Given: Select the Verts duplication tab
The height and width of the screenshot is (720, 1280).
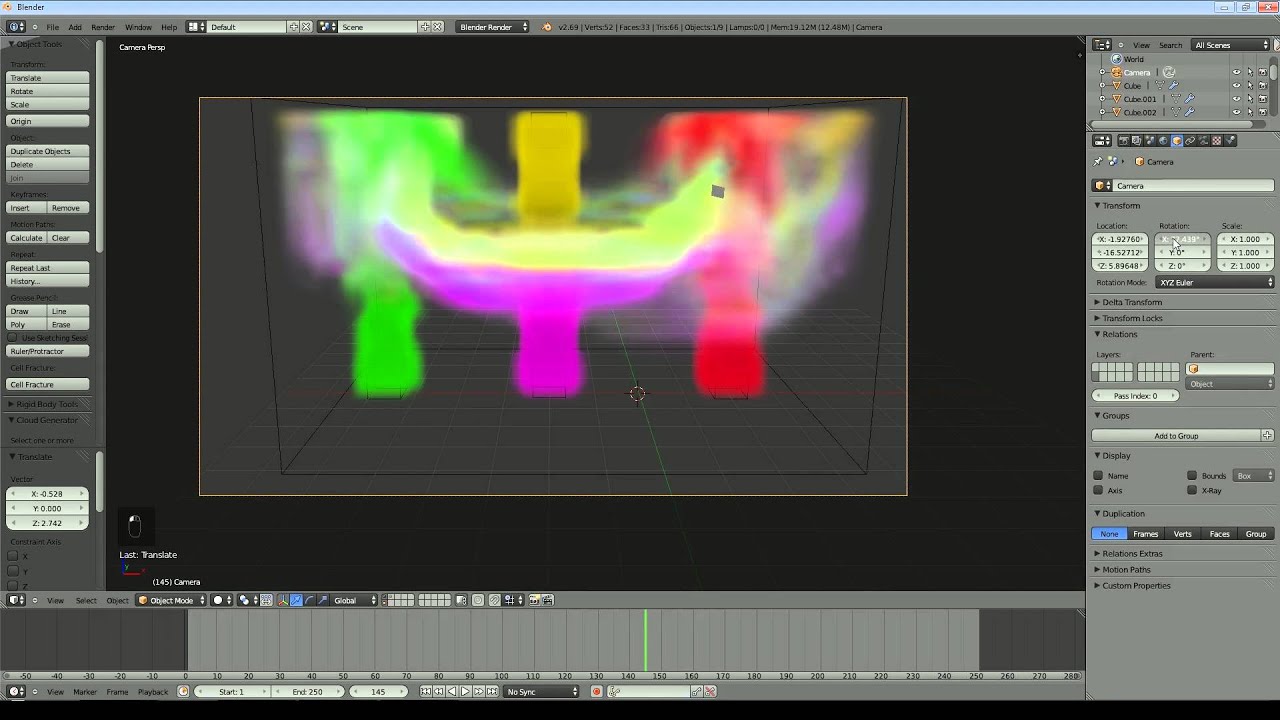Looking at the screenshot, I should [x=1183, y=534].
